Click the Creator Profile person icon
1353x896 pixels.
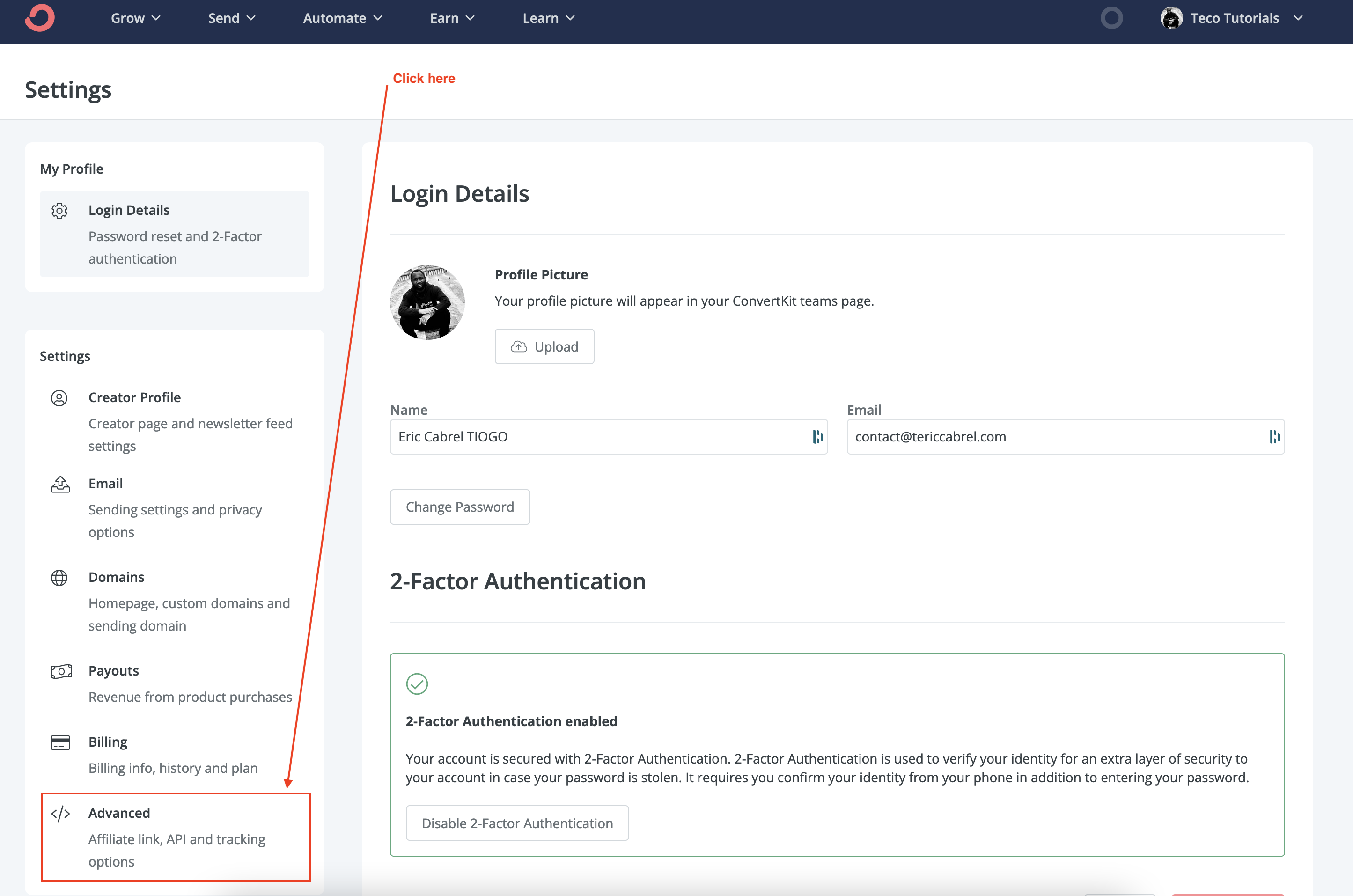coord(59,398)
